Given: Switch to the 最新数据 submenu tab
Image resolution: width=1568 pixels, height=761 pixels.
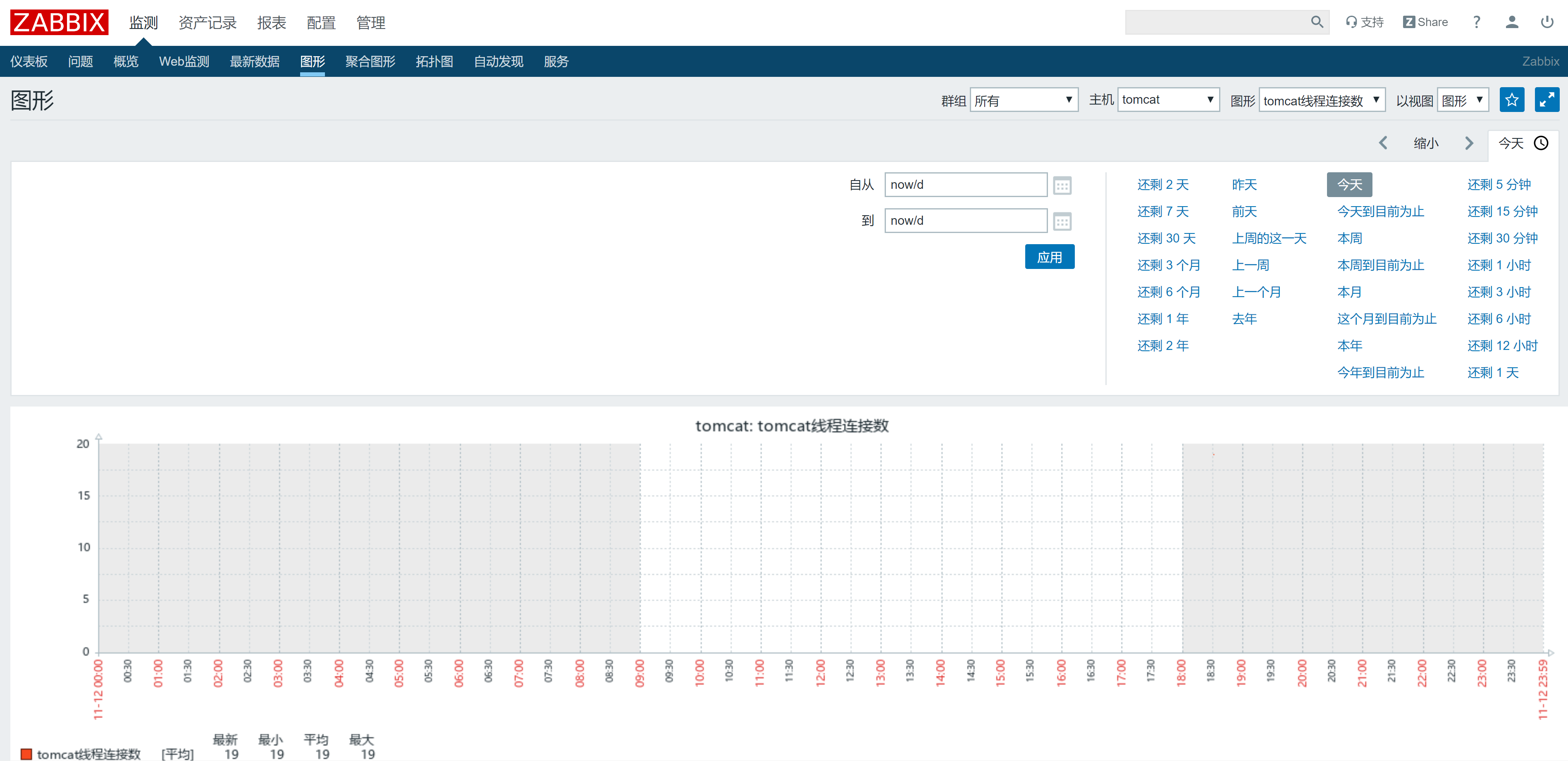Looking at the screenshot, I should click(254, 62).
